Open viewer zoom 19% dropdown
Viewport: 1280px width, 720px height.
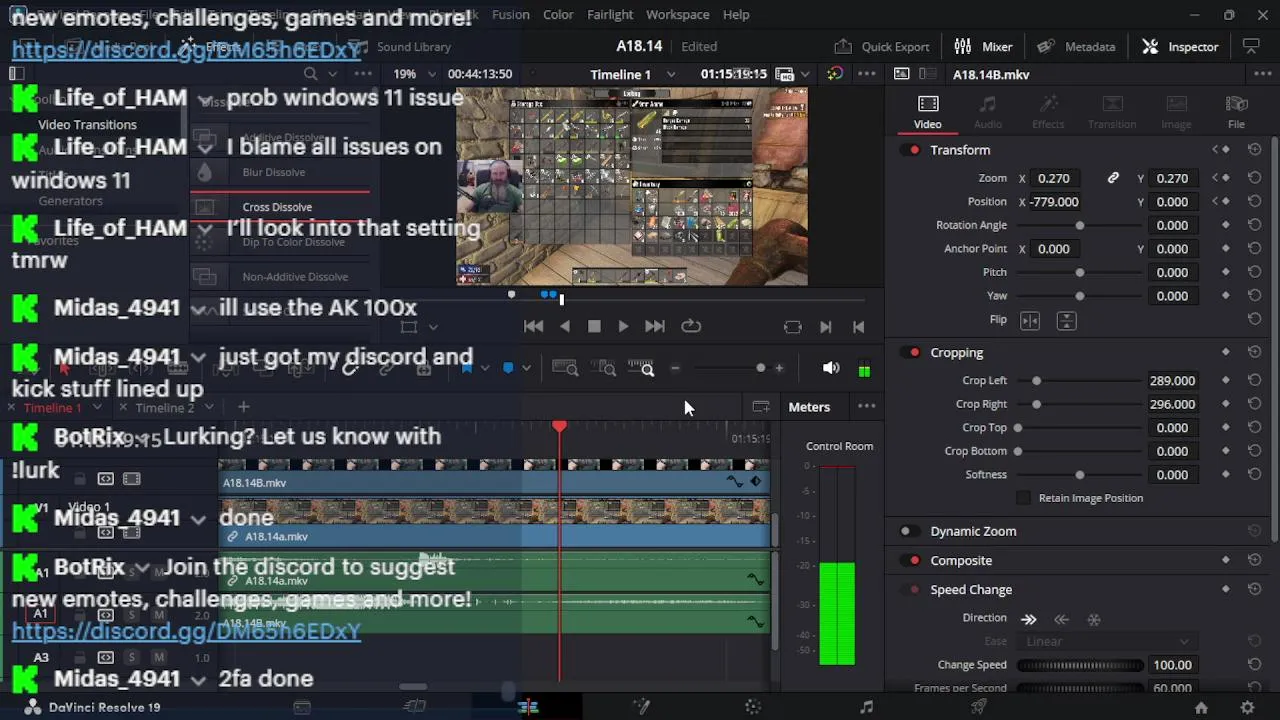432,75
